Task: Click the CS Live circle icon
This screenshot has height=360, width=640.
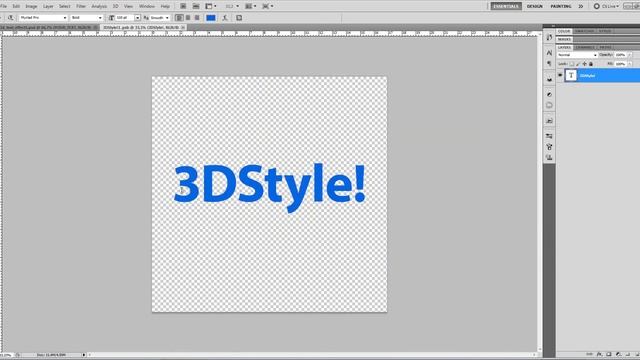Action: [597, 6]
